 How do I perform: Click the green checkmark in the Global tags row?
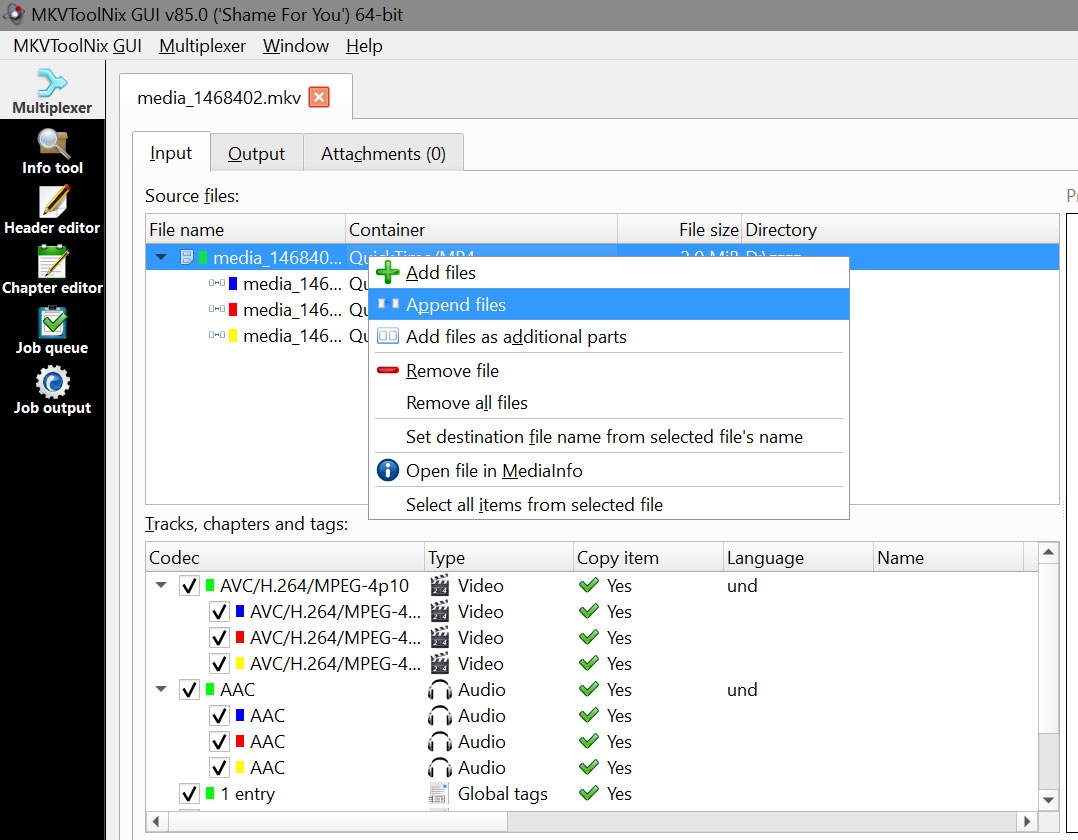(588, 793)
